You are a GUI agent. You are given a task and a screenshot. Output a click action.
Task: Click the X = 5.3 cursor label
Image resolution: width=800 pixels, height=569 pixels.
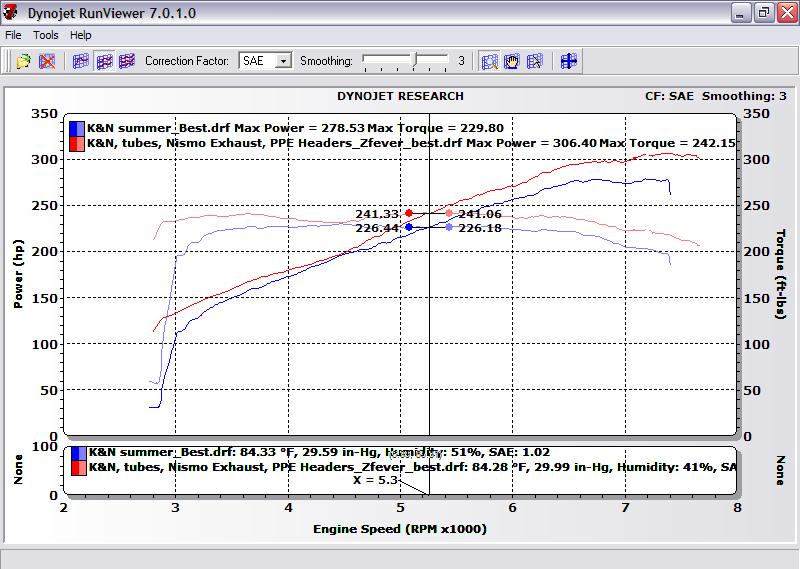click(374, 480)
